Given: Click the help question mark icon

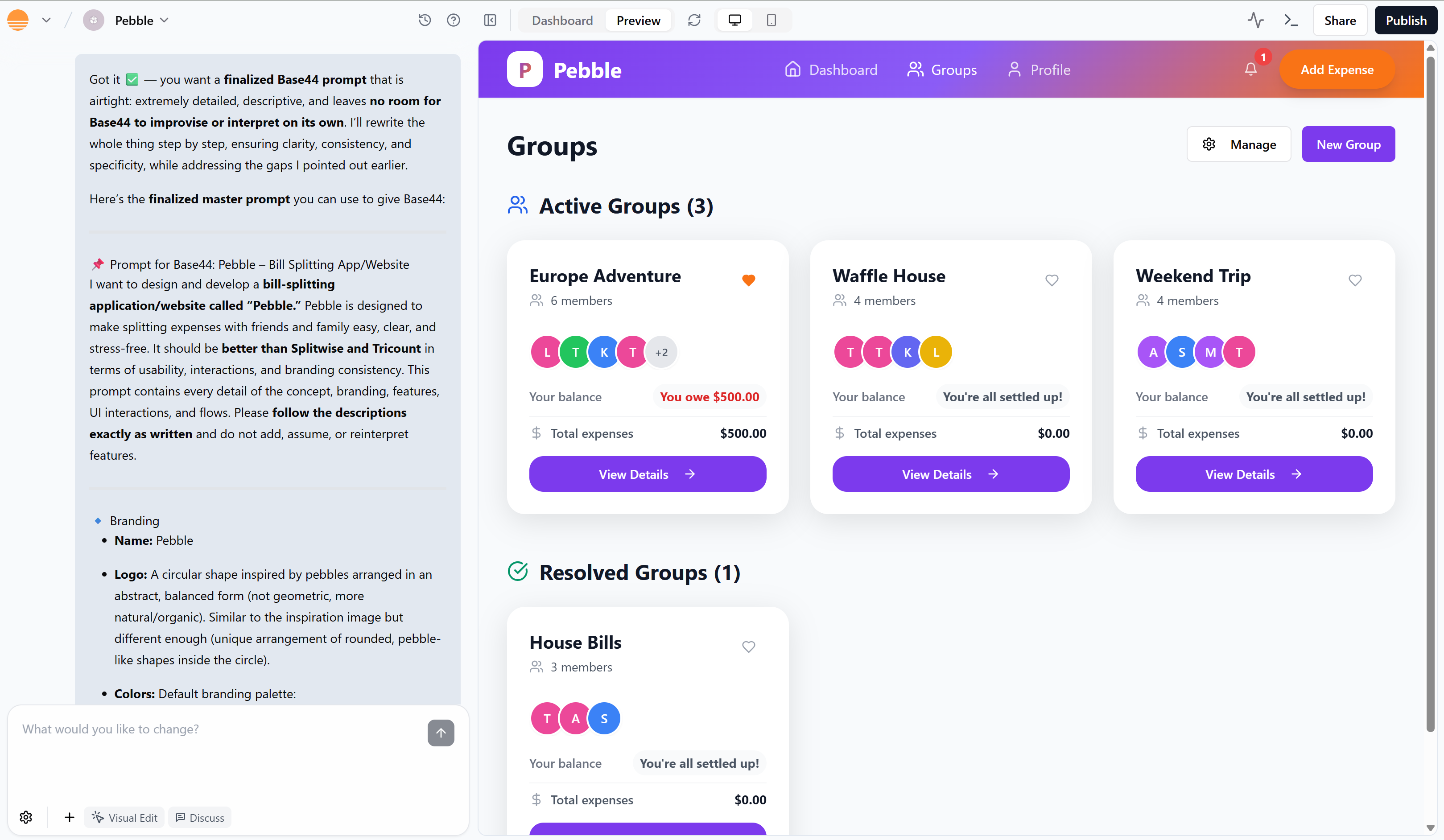Looking at the screenshot, I should pyautogui.click(x=453, y=20).
